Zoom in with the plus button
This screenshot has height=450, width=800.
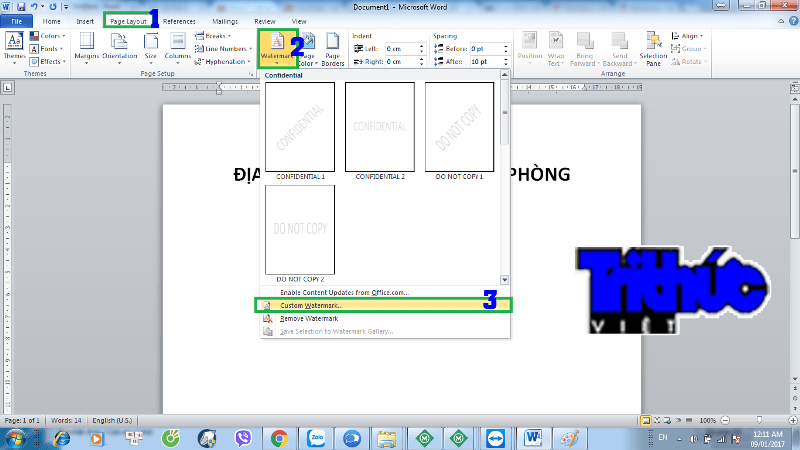coord(793,420)
